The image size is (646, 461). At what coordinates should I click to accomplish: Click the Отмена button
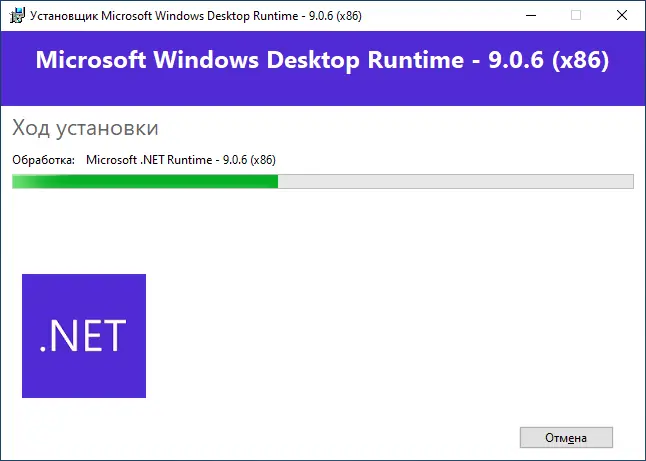tap(566, 438)
